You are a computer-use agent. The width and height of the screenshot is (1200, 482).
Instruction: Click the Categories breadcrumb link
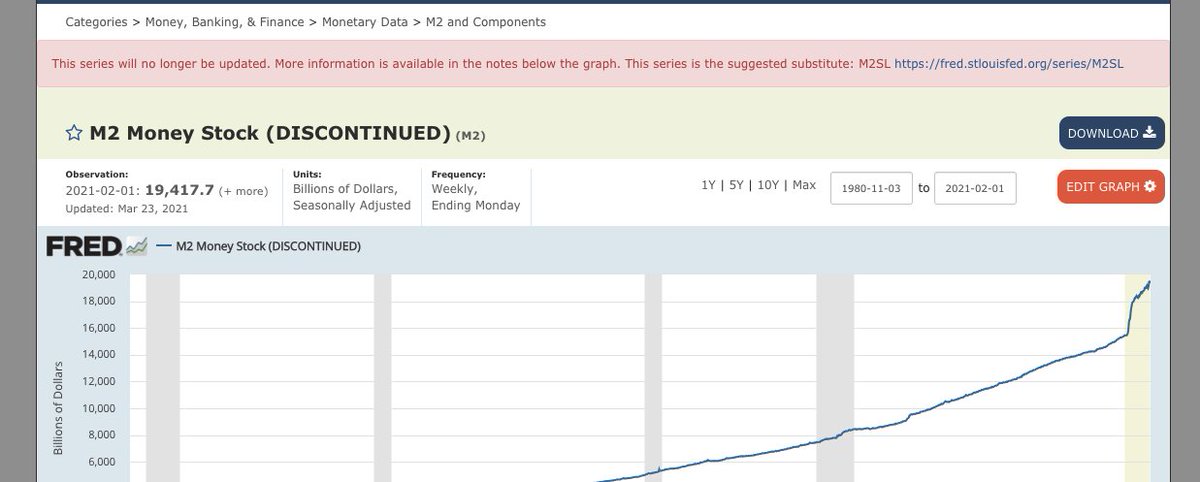(97, 22)
